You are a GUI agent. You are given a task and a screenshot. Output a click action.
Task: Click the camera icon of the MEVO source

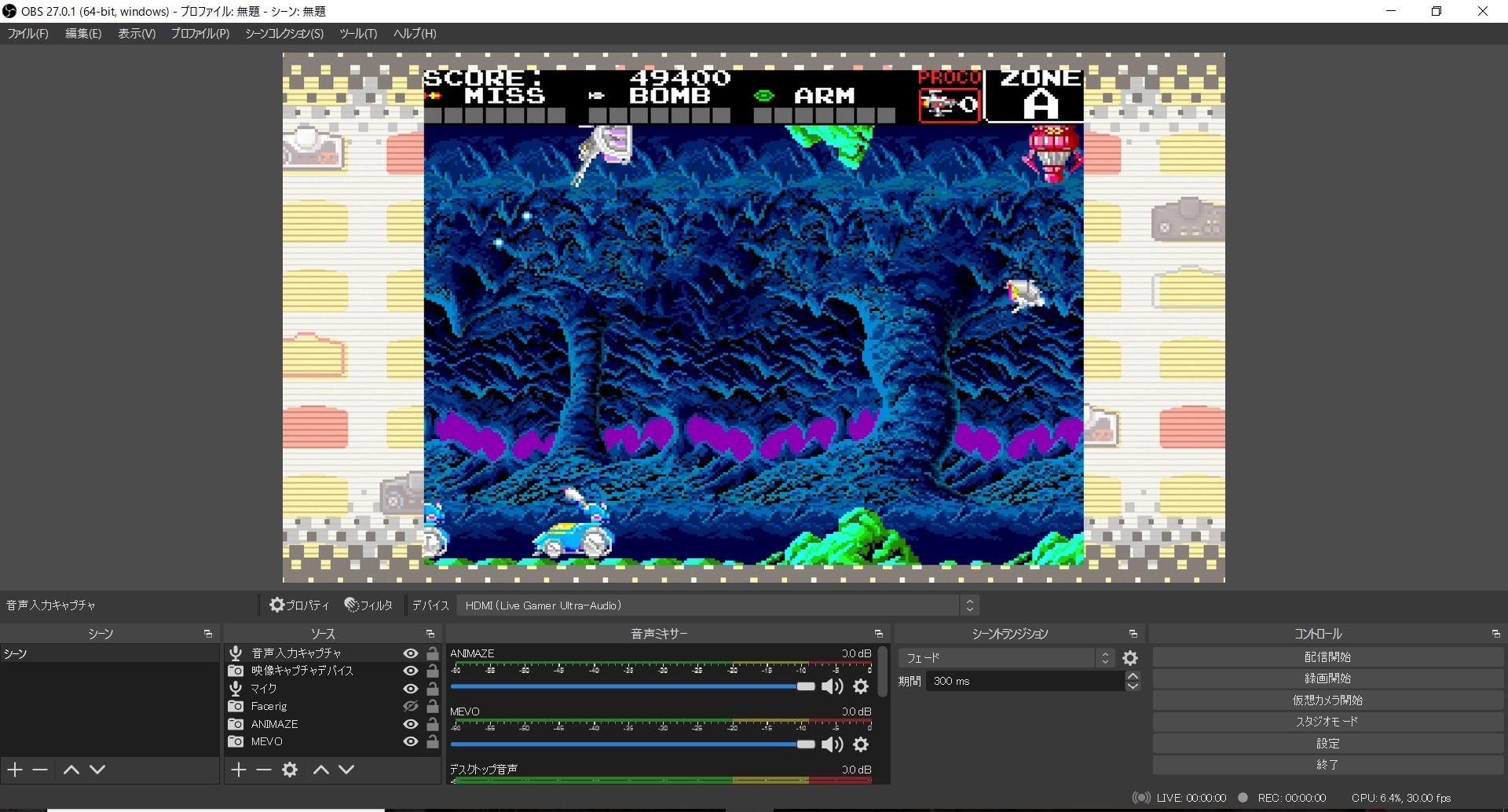pyautogui.click(x=236, y=741)
